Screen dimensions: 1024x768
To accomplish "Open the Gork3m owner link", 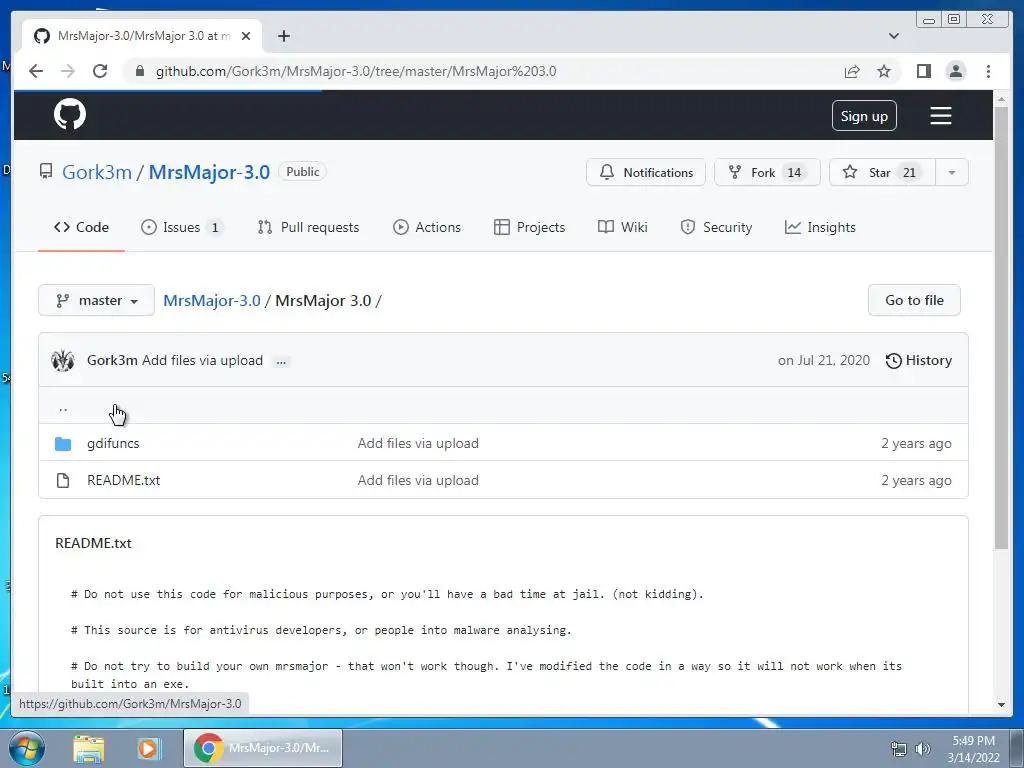I will (97, 172).
